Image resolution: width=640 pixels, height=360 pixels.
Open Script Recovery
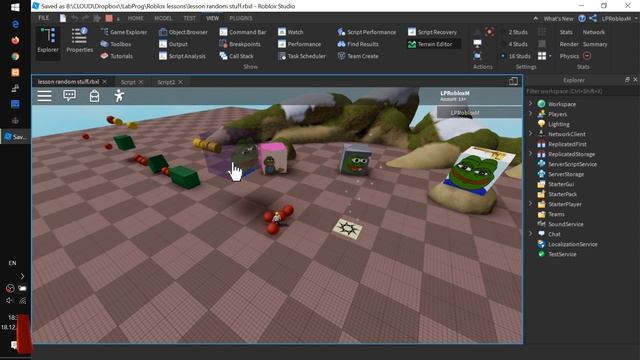pos(432,32)
